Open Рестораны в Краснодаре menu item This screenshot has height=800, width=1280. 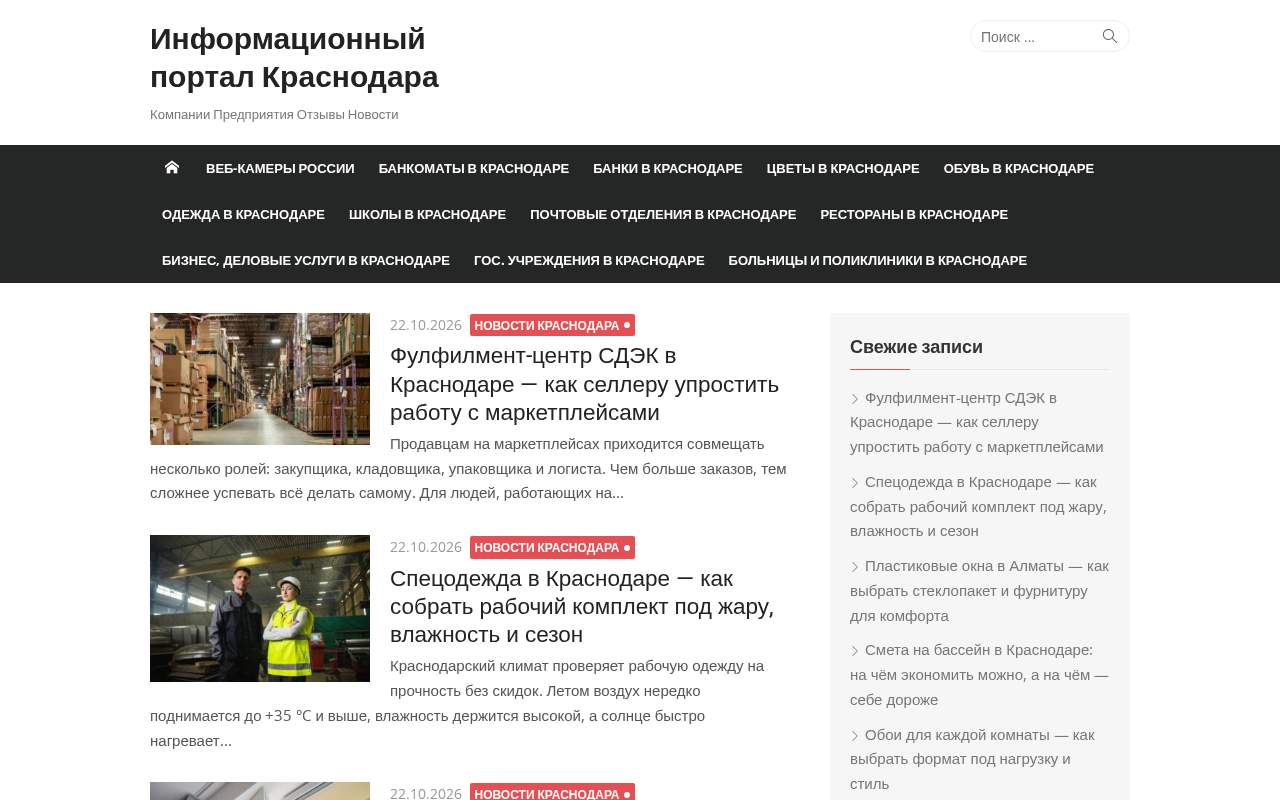(914, 214)
